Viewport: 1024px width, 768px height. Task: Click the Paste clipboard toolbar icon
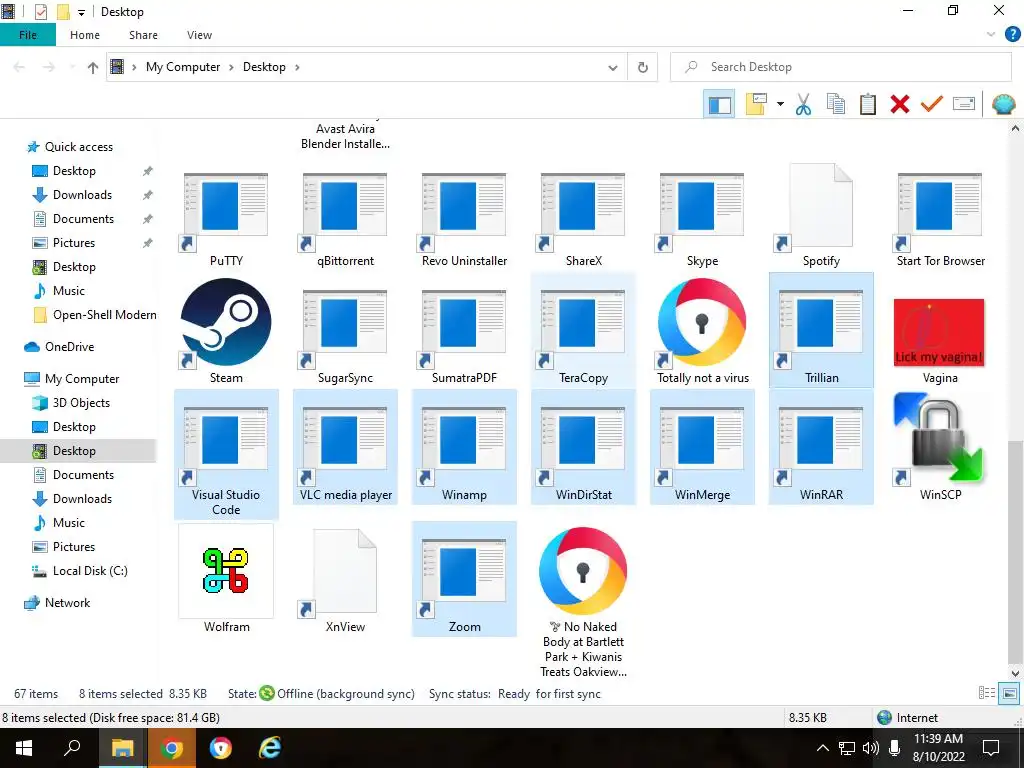(867, 104)
